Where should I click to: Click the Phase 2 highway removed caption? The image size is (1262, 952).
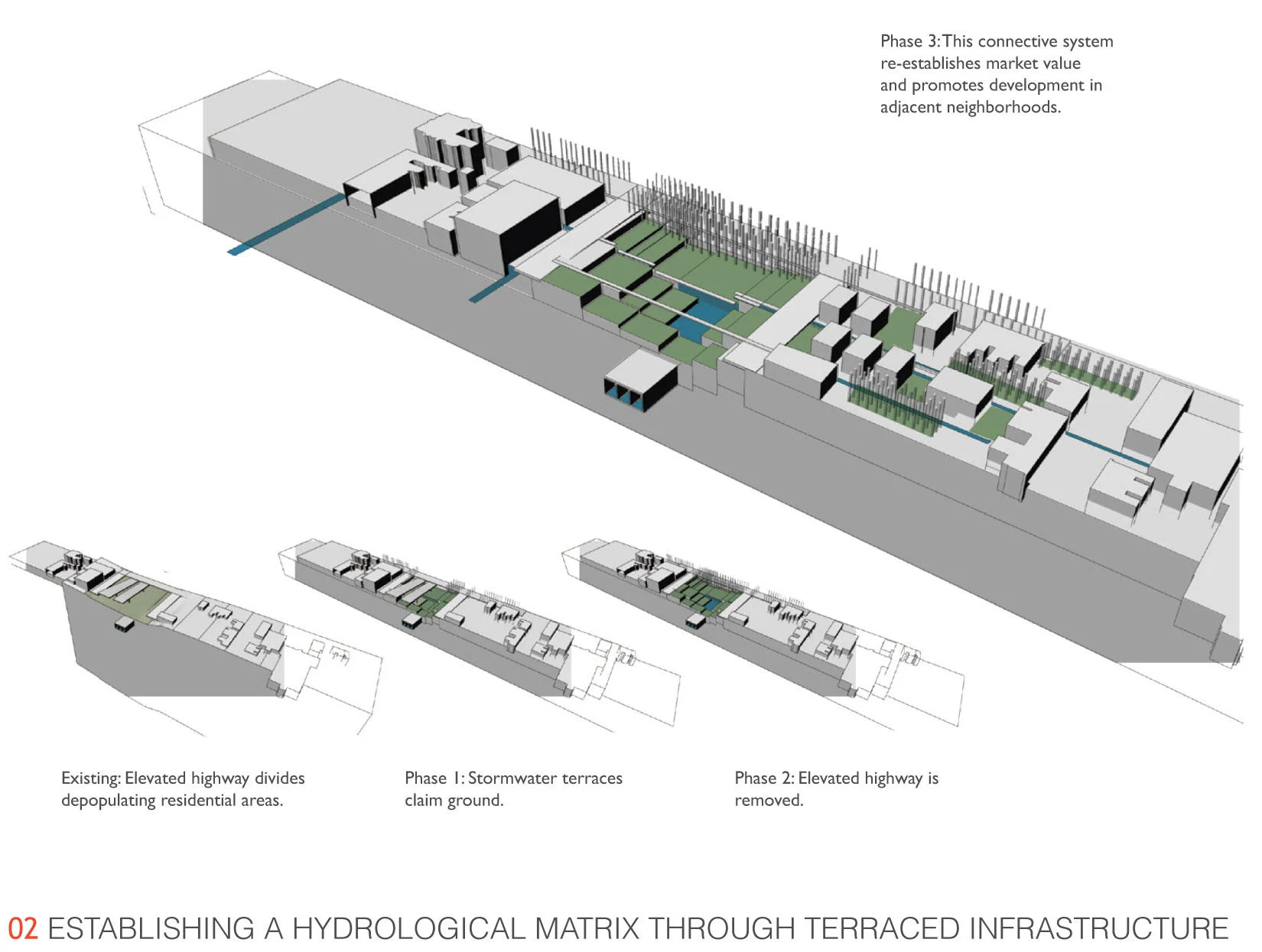click(x=836, y=789)
